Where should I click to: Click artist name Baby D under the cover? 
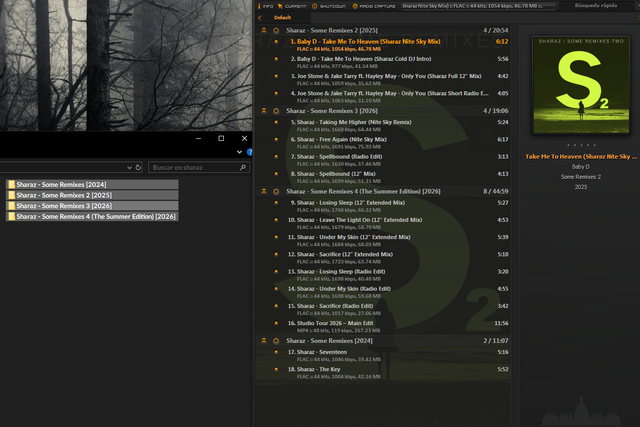[581, 167]
